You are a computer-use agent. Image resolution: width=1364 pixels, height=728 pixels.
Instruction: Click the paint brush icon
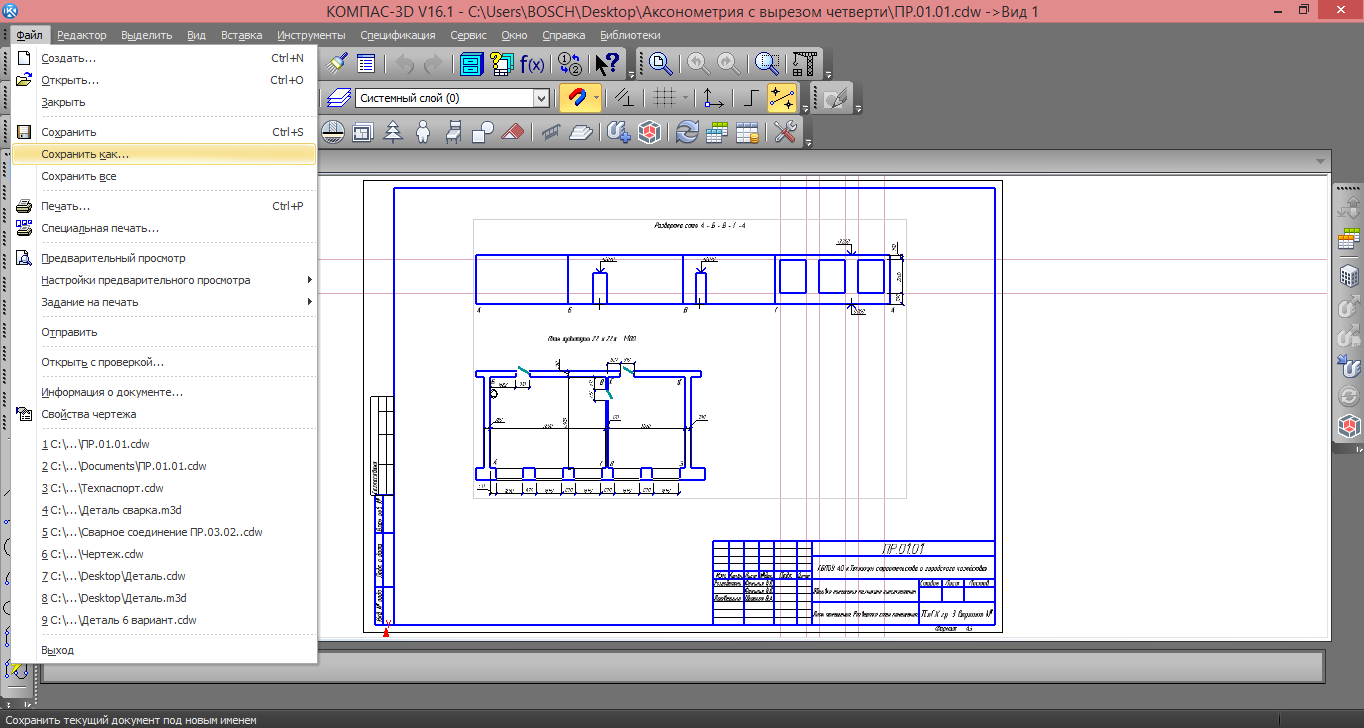(338, 65)
